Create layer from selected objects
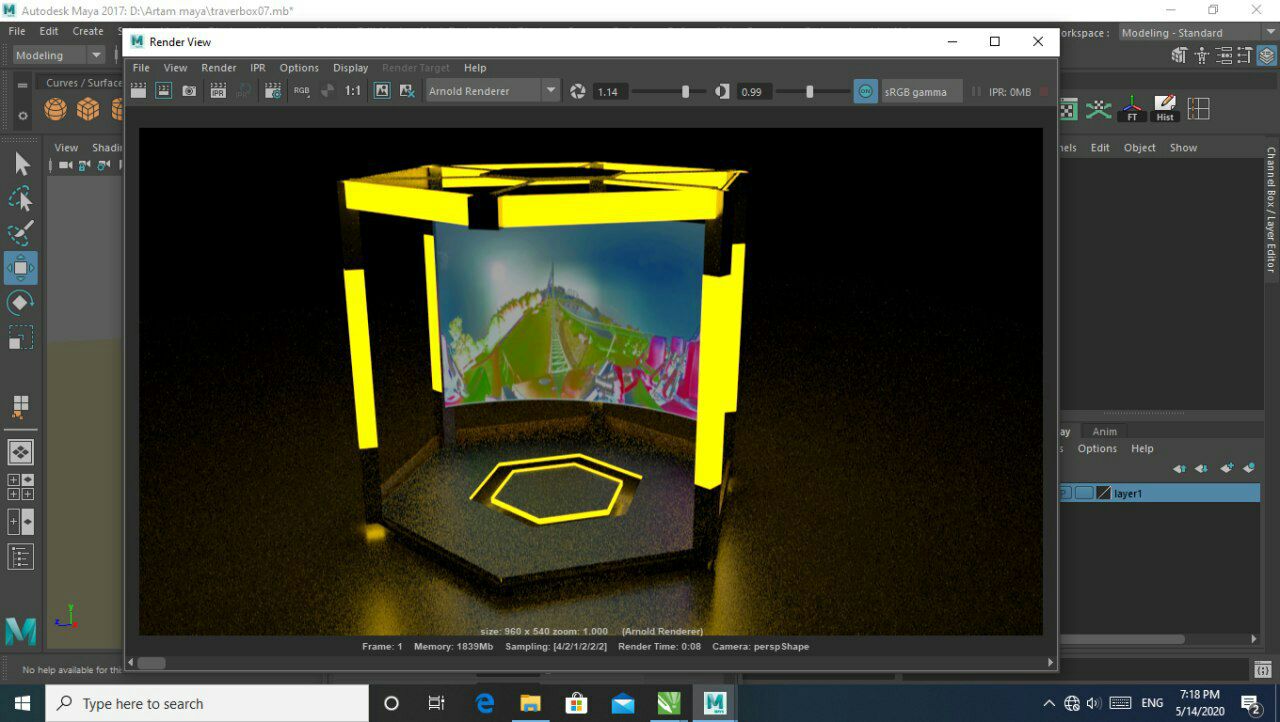Screen dimensions: 1280x722 (x=1249, y=469)
